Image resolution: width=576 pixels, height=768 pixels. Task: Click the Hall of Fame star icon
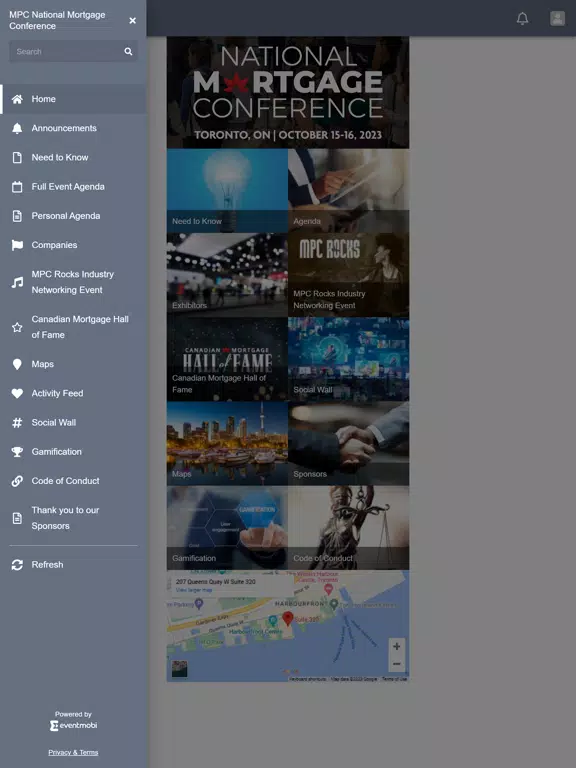17,327
